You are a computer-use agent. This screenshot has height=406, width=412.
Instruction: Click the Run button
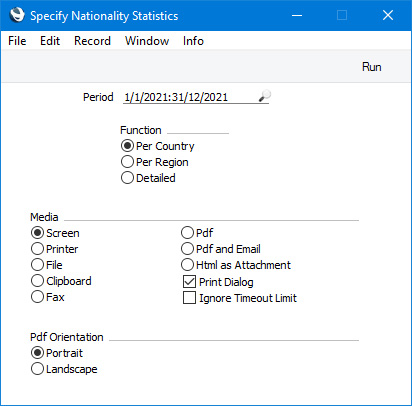pyautogui.click(x=372, y=67)
